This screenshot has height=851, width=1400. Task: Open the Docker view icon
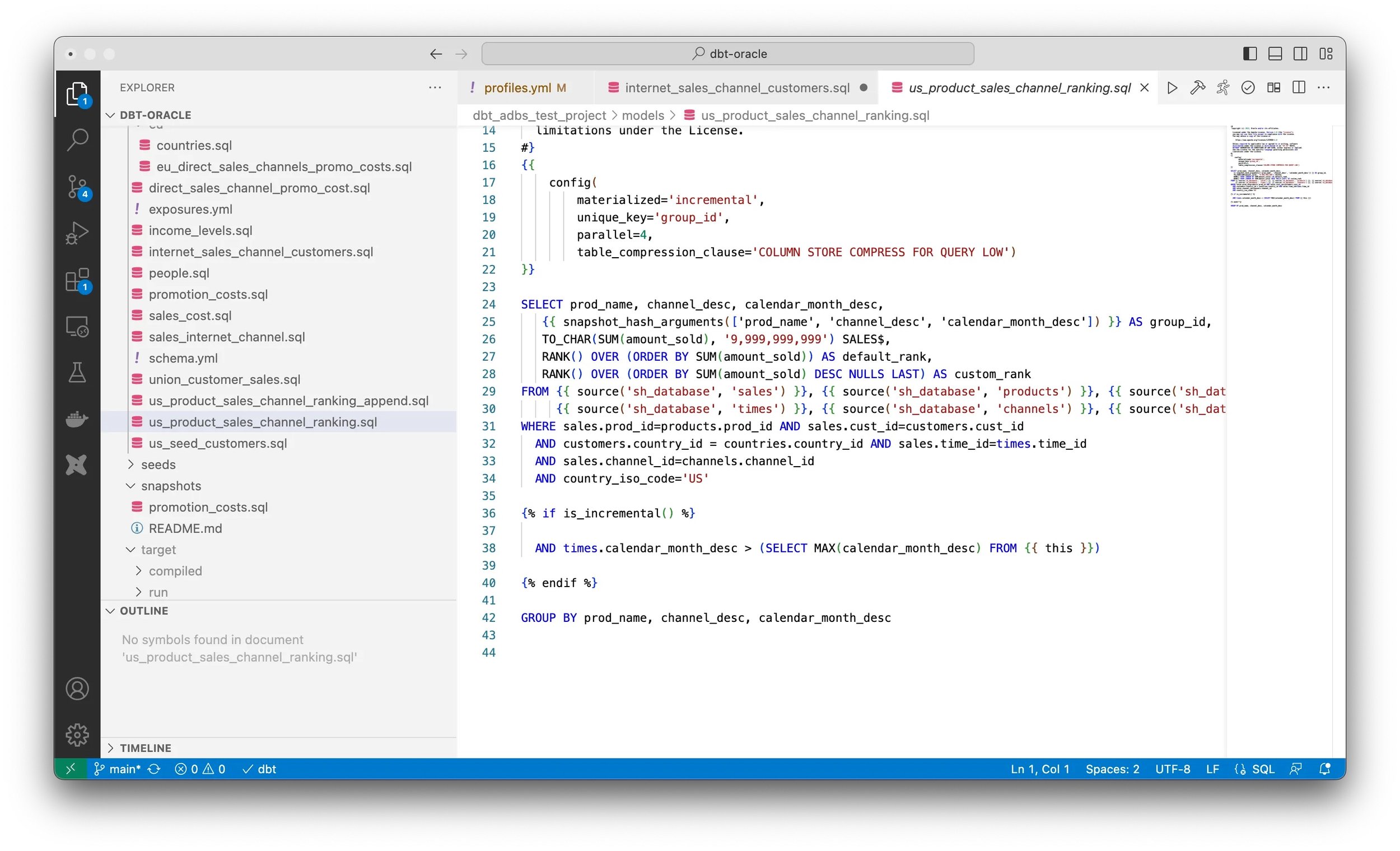77,419
